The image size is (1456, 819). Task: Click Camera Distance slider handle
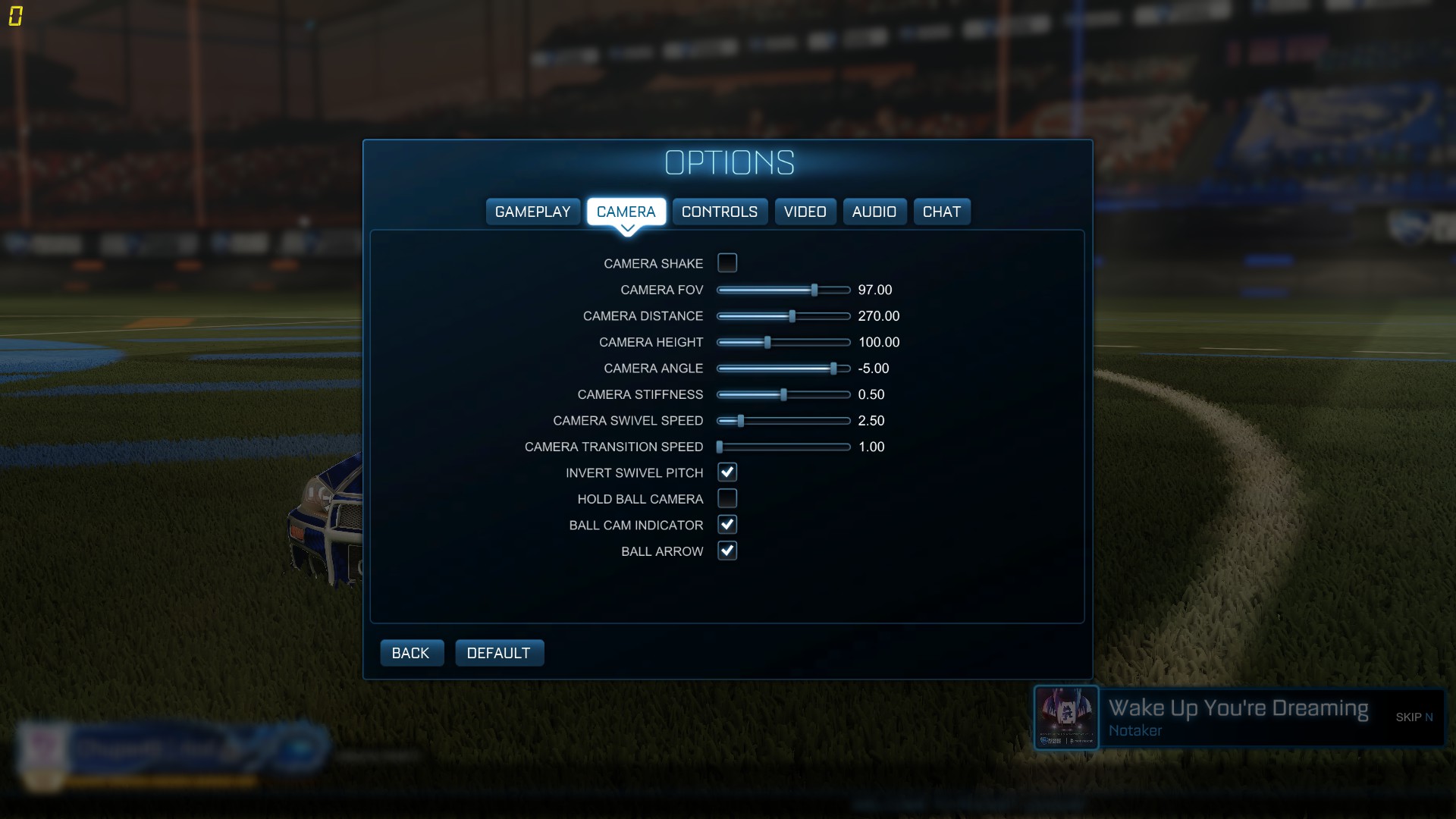point(793,316)
